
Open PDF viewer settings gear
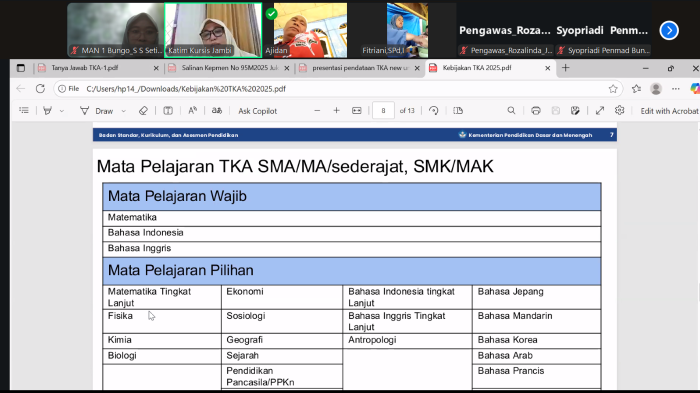(619, 110)
